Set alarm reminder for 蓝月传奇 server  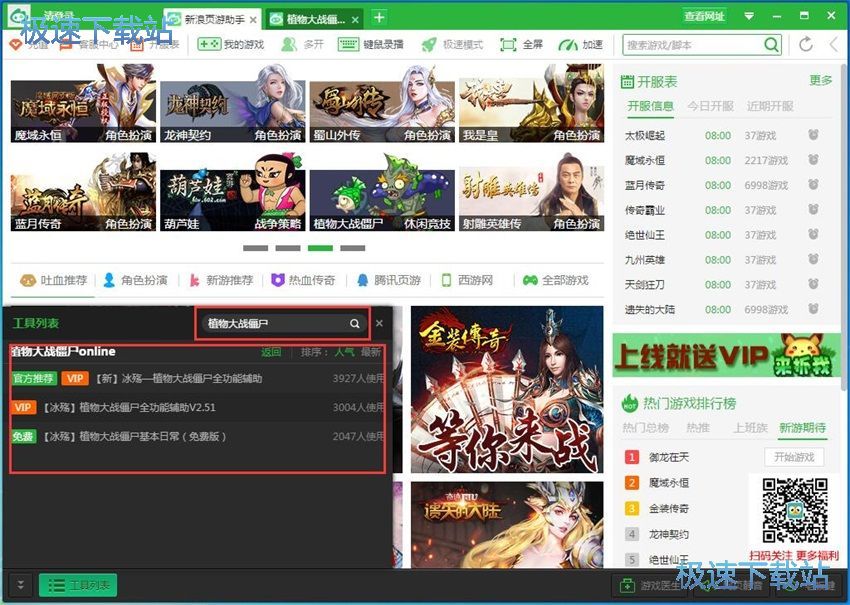click(813, 185)
